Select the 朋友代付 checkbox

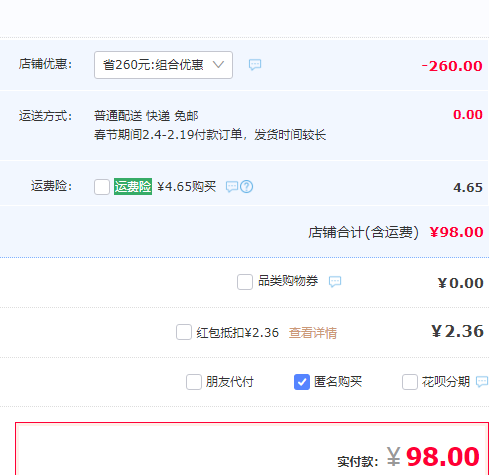(x=194, y=382)
